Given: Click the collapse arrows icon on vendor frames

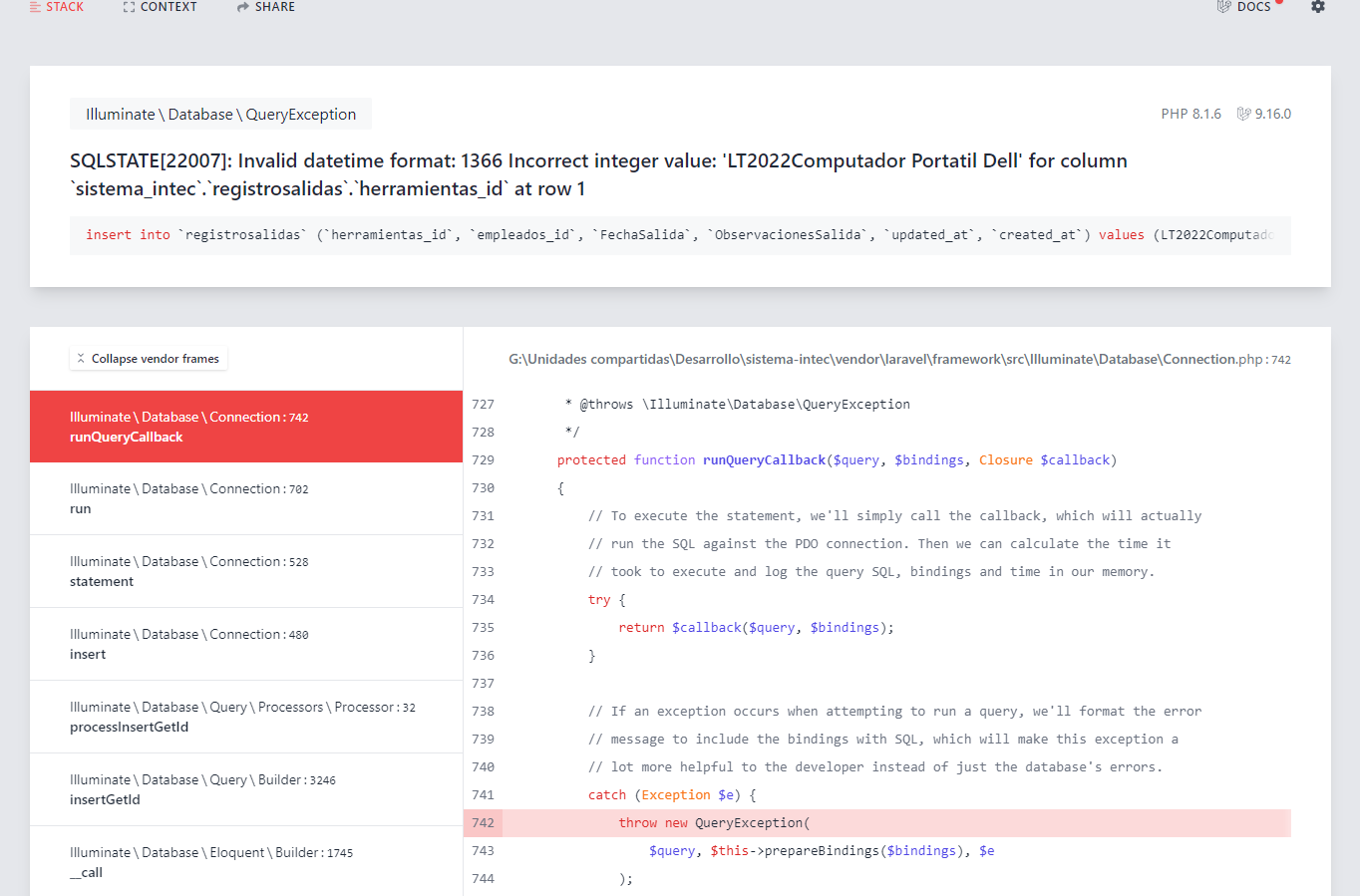Looking at the screenshot, I should coord(81,358).
